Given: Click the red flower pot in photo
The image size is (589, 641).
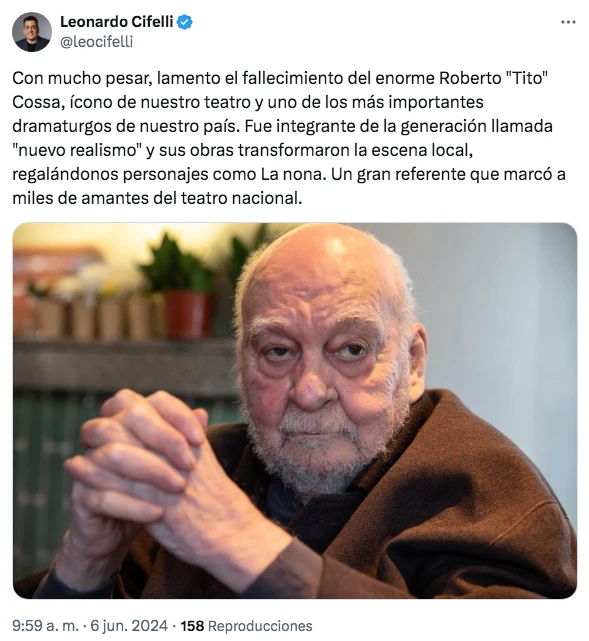Looking at the screenshot, I should coord(188,314).
